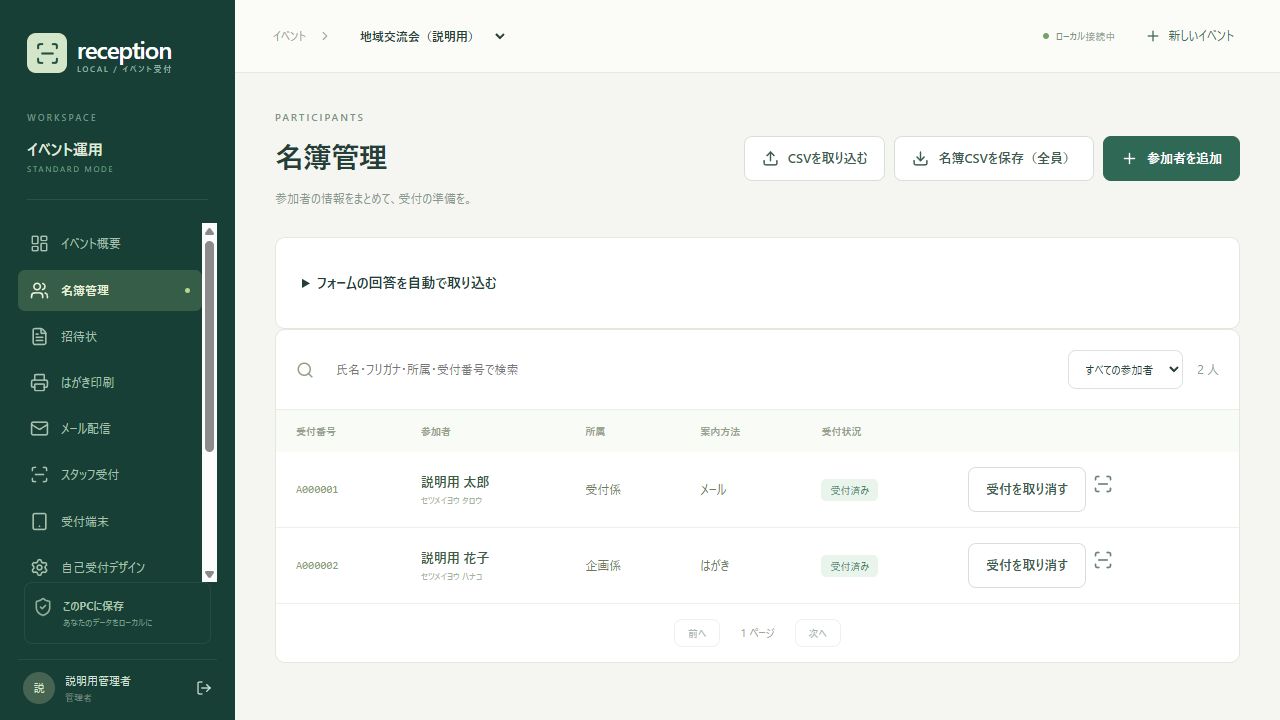Click 新しいイベント button
This screenshot has height=720, width=1280.
(x=1190, y=36)
